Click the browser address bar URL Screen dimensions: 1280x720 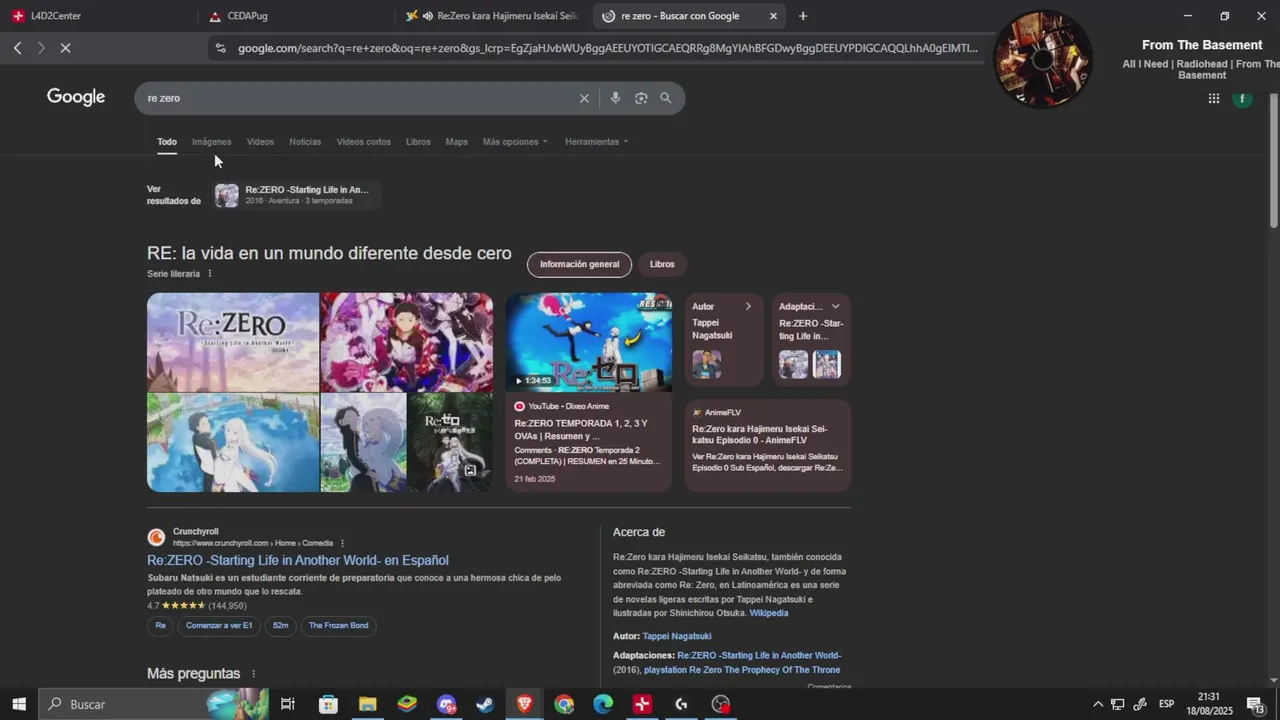click(x=607, y=48)
